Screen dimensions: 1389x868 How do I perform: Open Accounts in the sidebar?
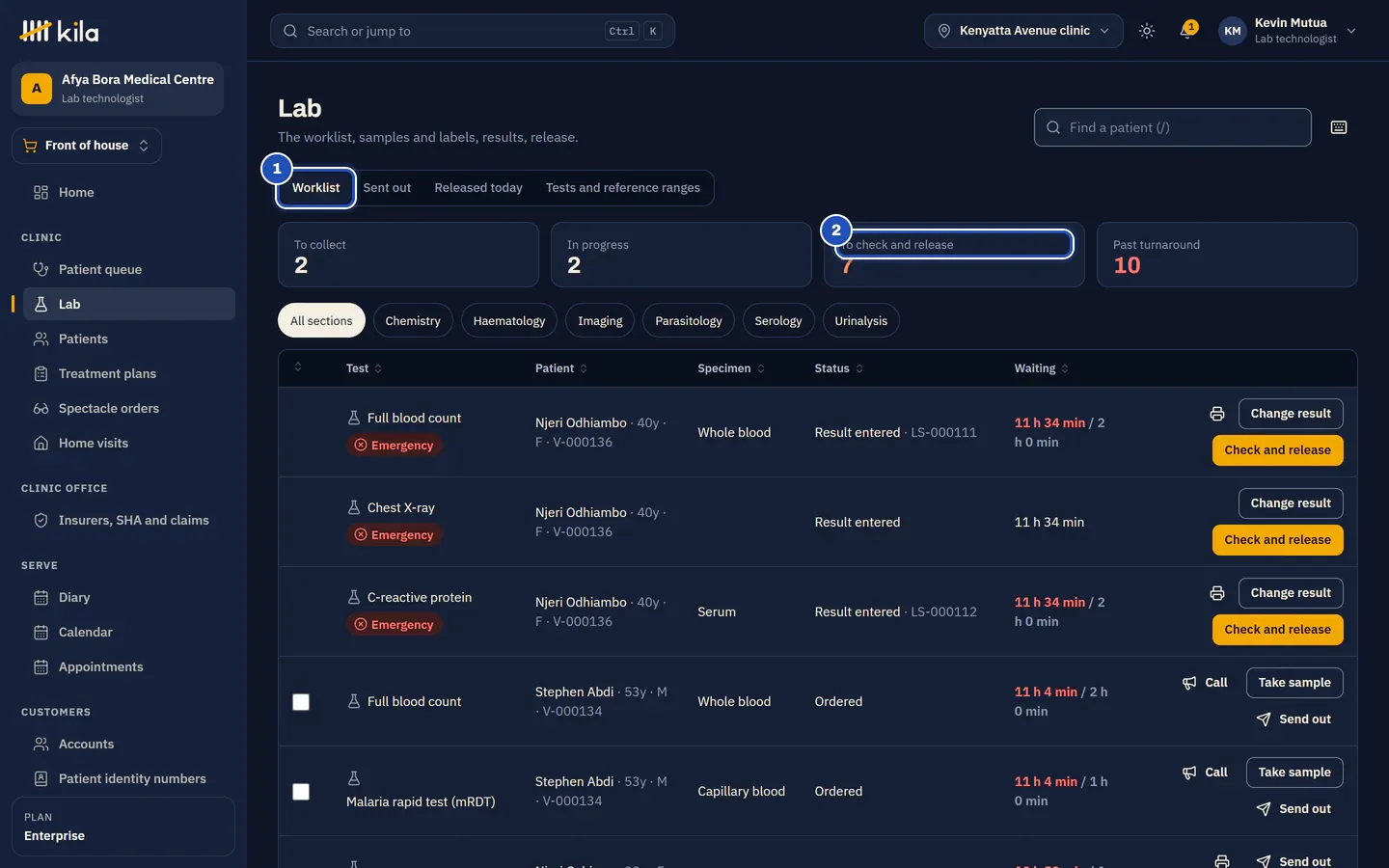point(129,744)
